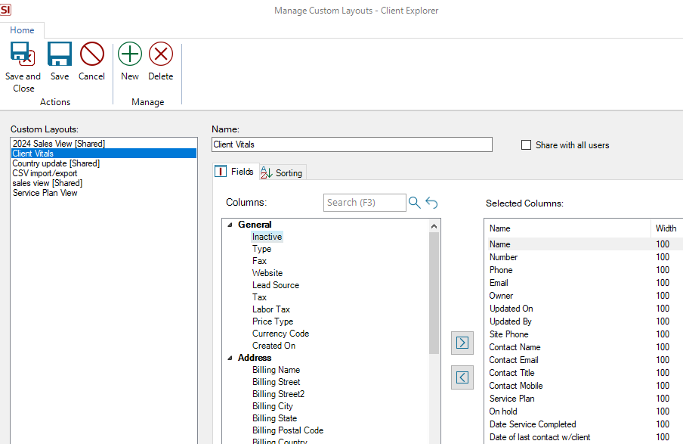The width and height of the screenshot is (684, 444).
Task: Select Service Plan View layout
Action: click(x=45, y=193)
